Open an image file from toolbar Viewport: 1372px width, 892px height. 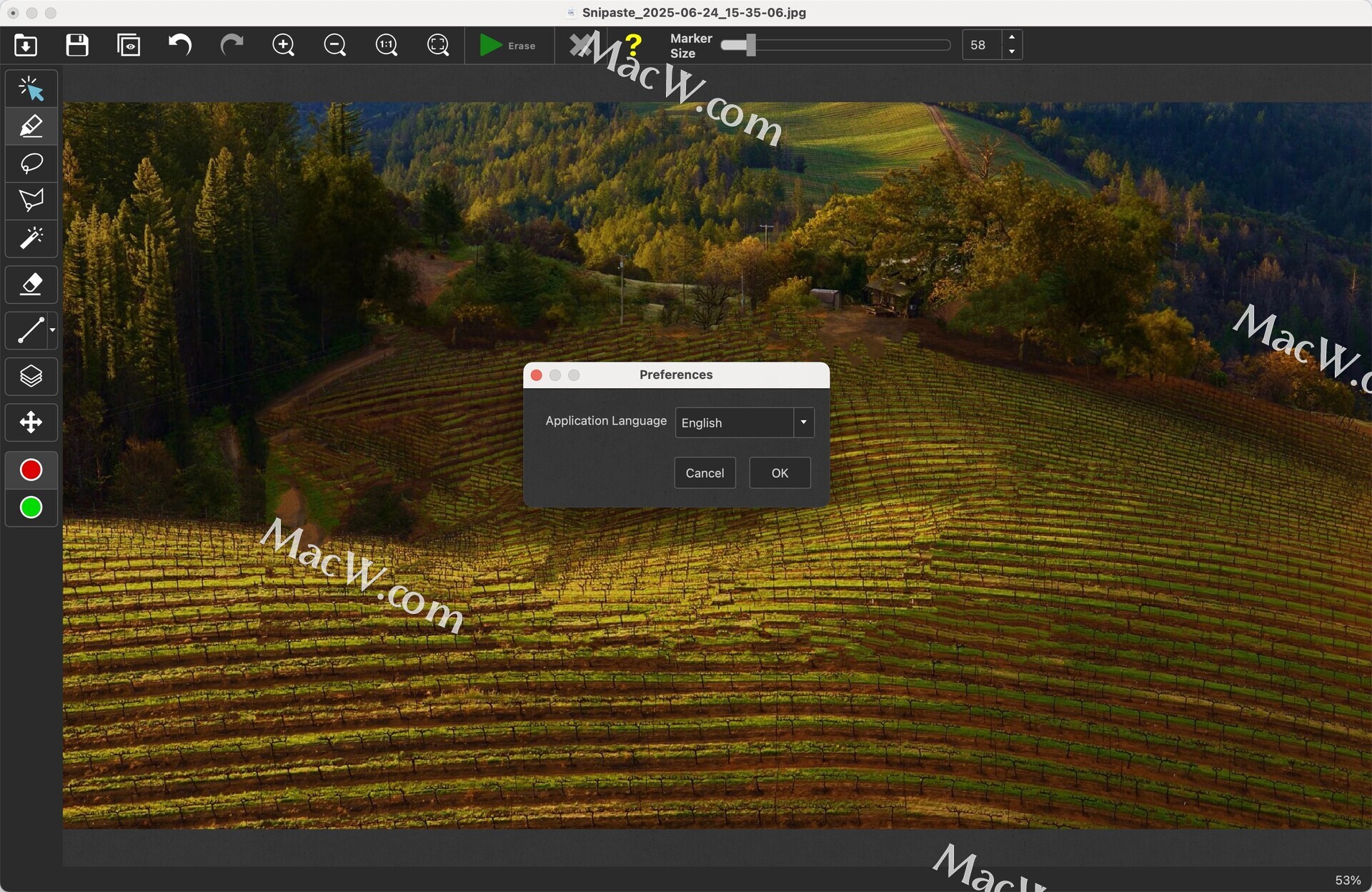(26, 45)
